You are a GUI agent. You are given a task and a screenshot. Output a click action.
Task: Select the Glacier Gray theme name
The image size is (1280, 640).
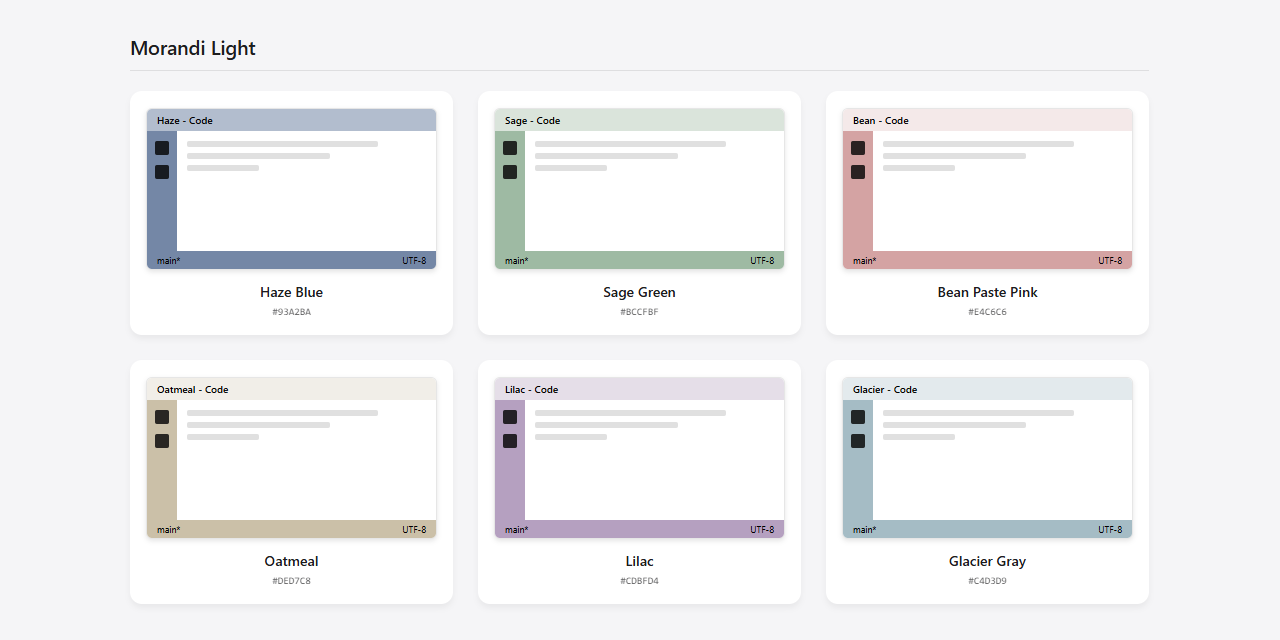(987, 562)
